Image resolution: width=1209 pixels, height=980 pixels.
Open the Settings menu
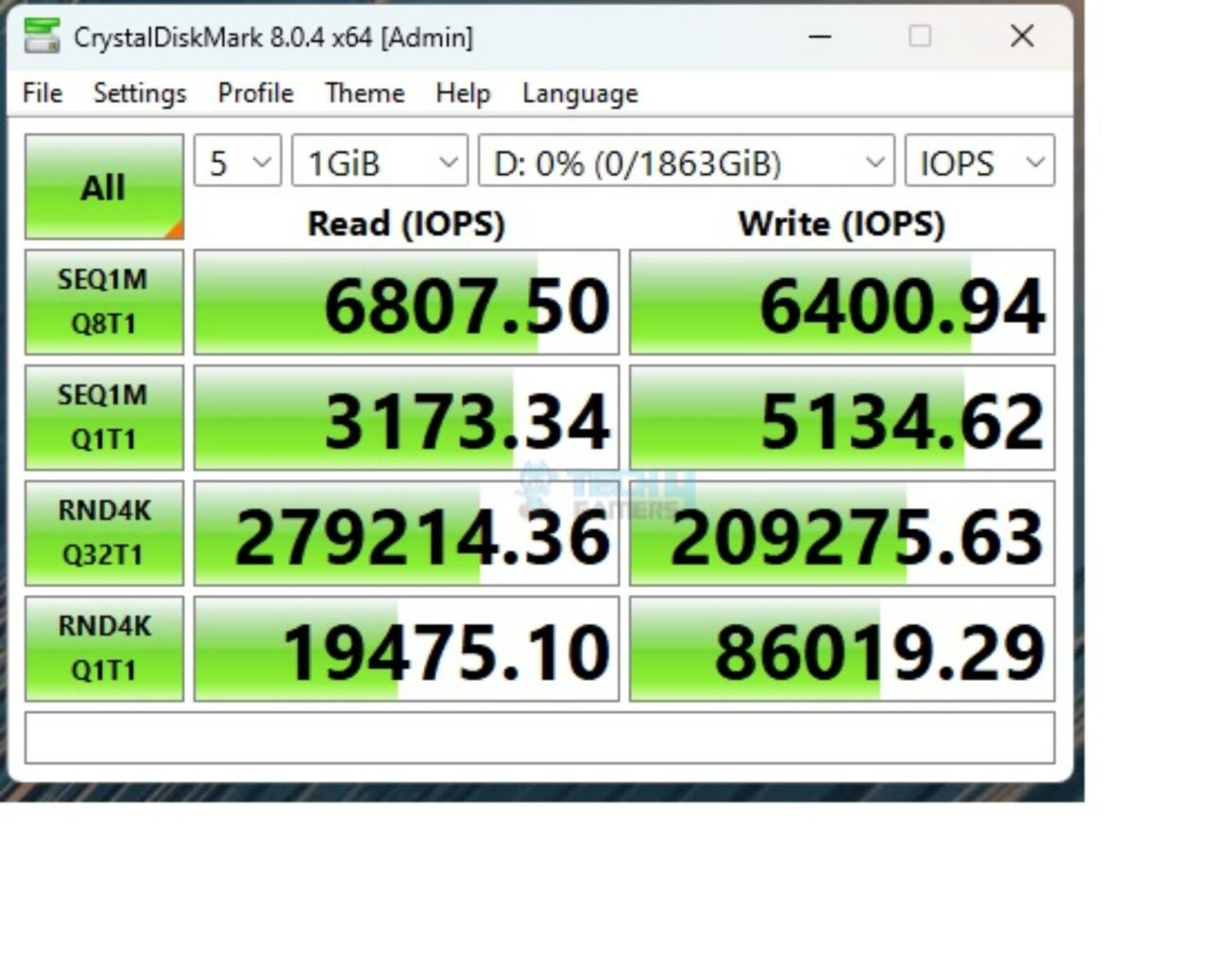tap(140, 93)
